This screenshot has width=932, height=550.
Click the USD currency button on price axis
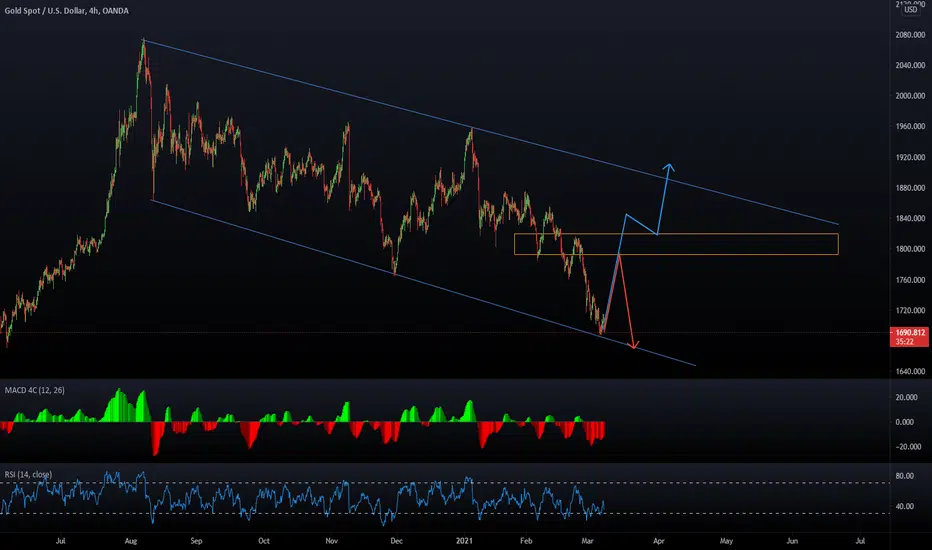click(x=910, y=10)
